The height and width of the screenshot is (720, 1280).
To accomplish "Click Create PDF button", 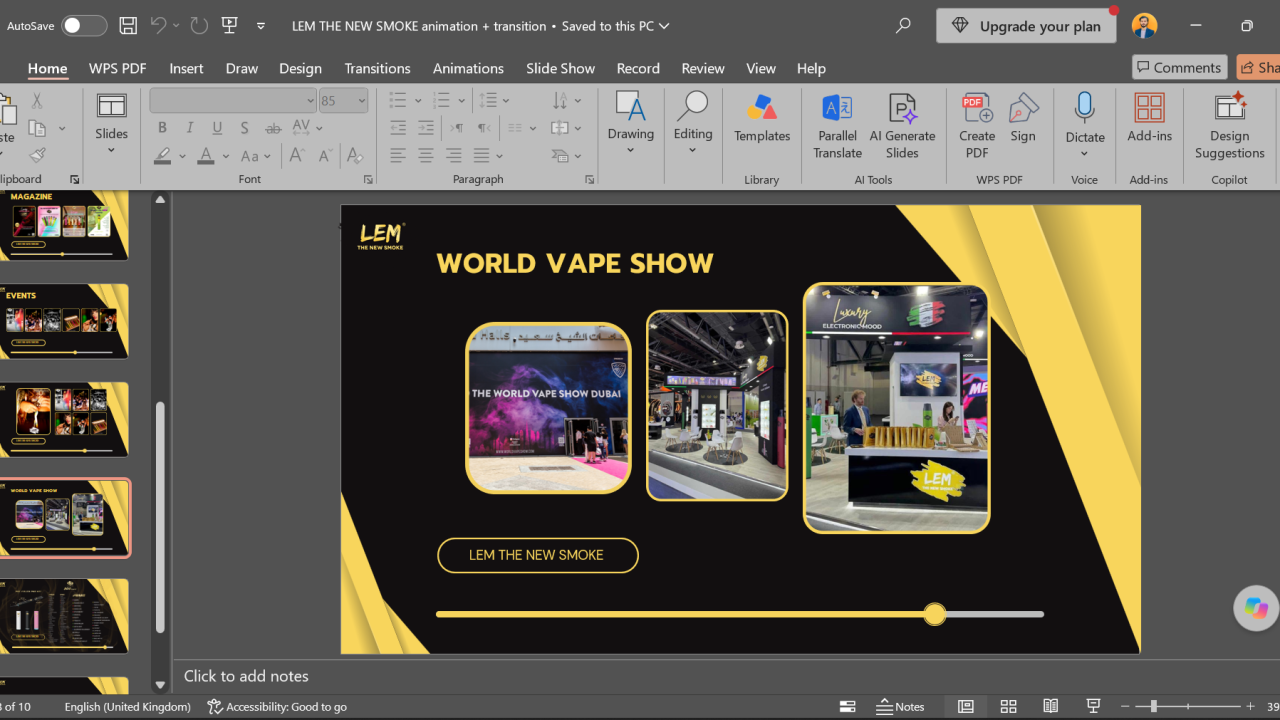I will click(977, 126).
